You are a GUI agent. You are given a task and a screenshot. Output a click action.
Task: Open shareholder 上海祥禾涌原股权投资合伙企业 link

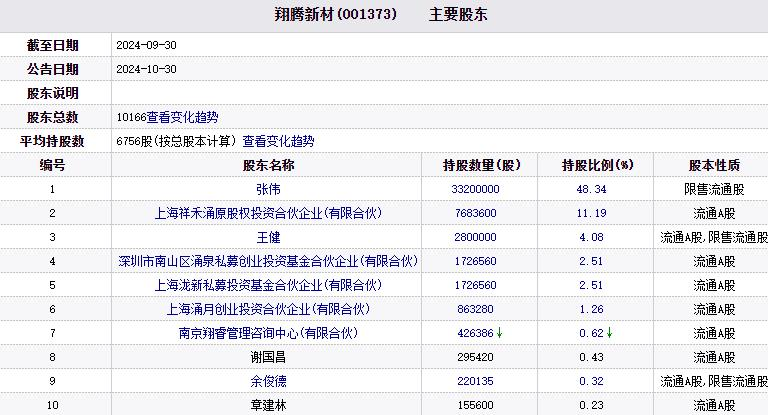coord(269,213)
